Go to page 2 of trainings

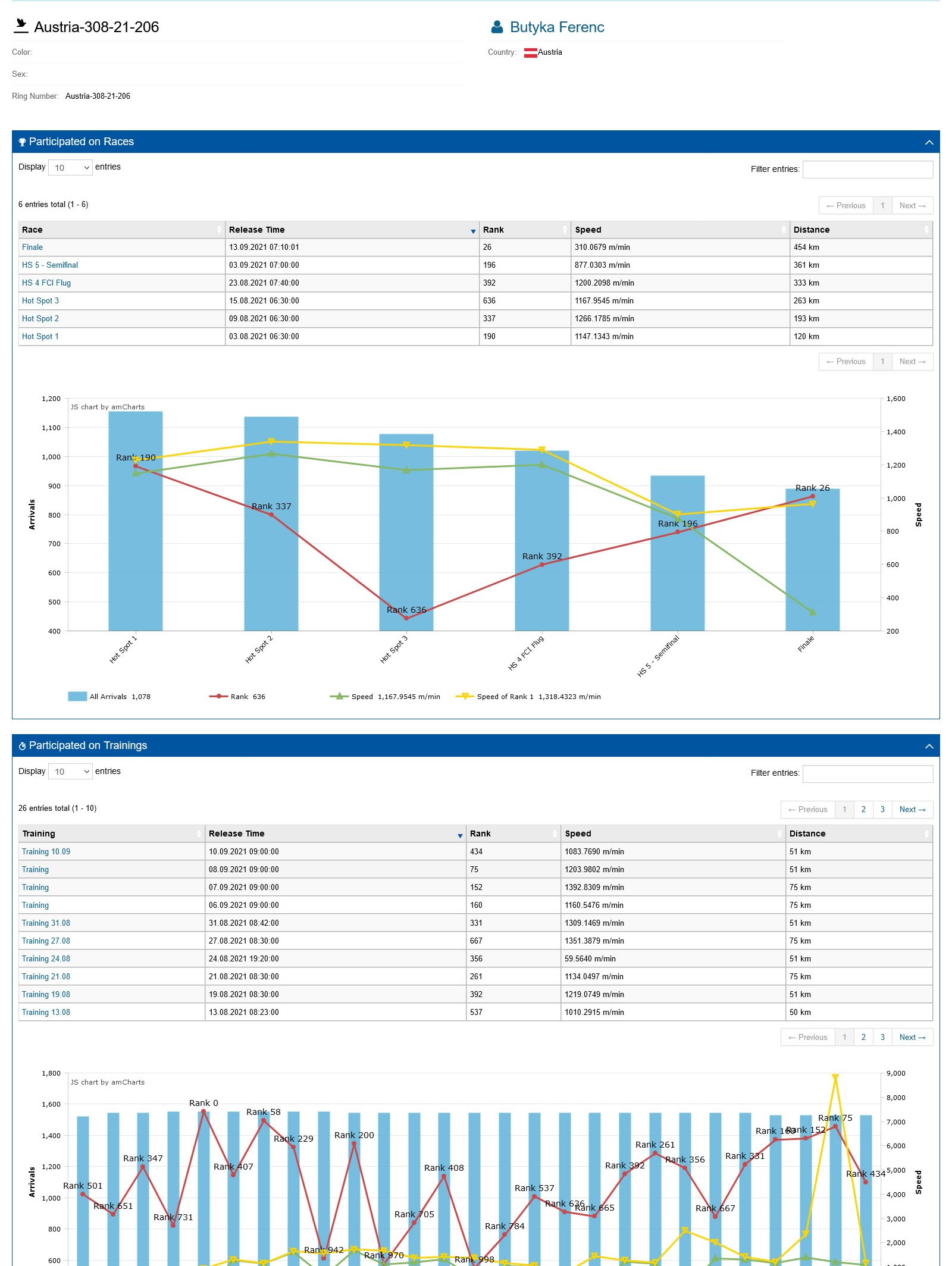pyautogui.click(x=863, y=810)
